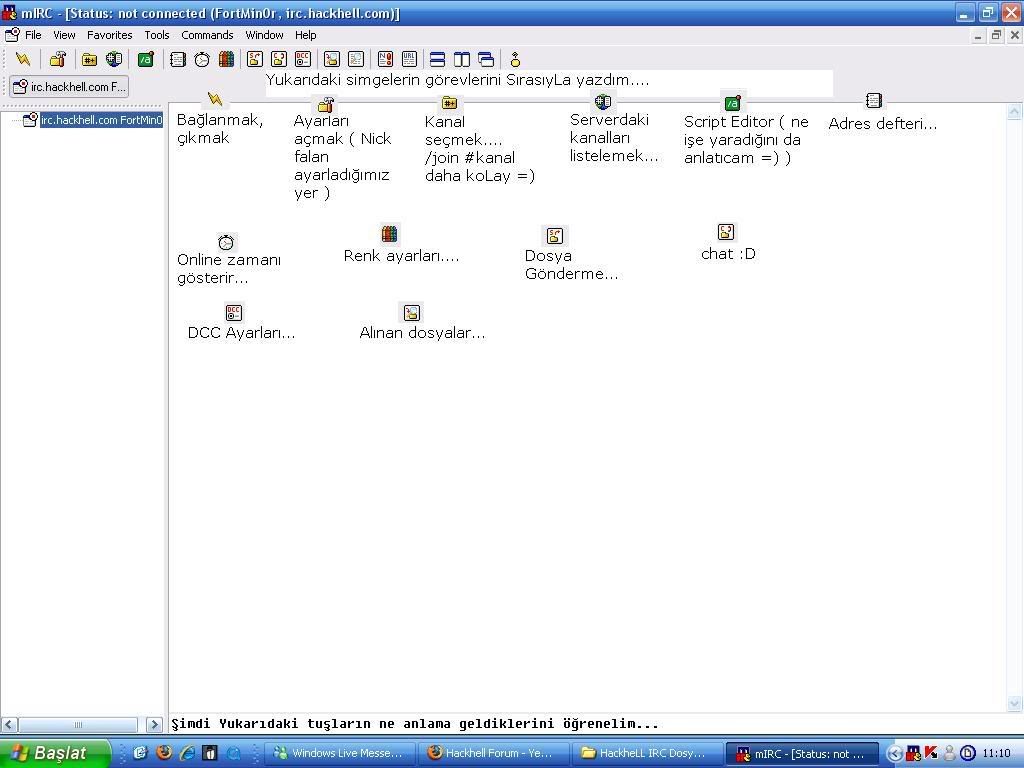
Task: Open the Window menu
Action: tap(264, 35)
